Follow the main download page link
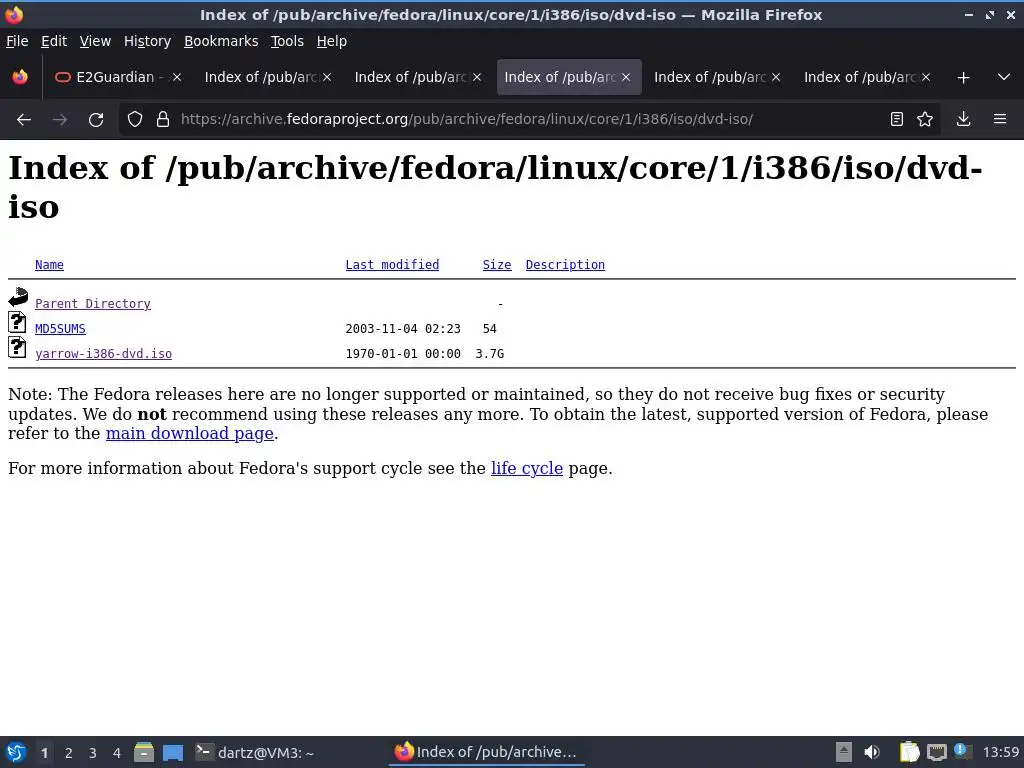Viewport: 1024px width, 768px height. [189, 434]
